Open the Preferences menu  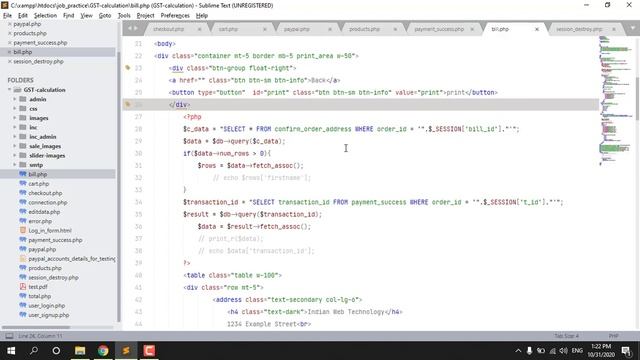(175, 16)
